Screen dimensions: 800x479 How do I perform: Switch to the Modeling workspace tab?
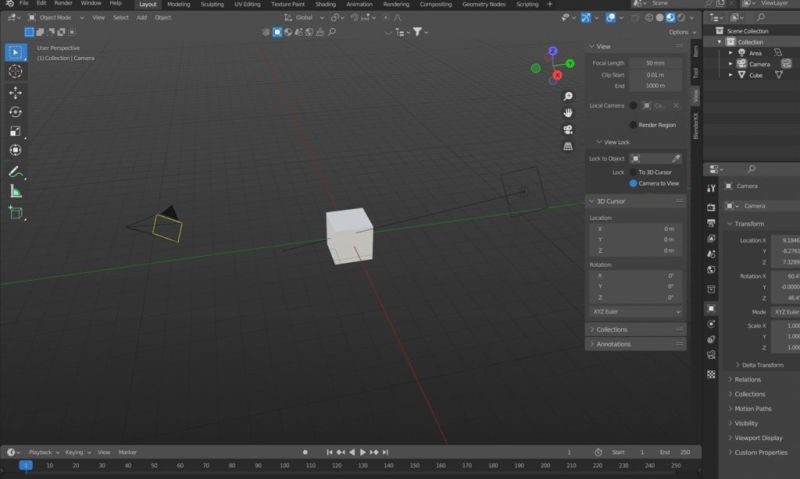(x=179, y=4)
